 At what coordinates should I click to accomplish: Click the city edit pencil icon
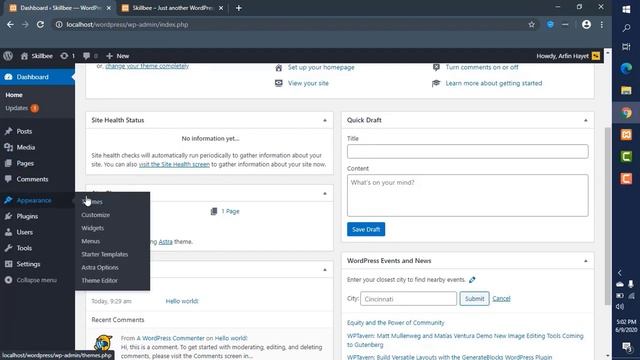pyautogui.click(x=472, y=280)
